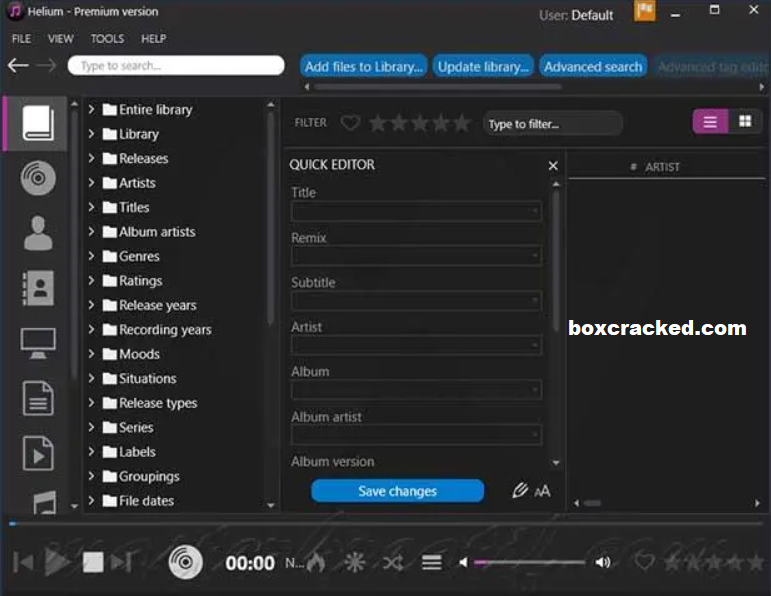Screen dimensions: 771x596
Task: Open the albums disc icon in sidebar
Action: [38, 179]
